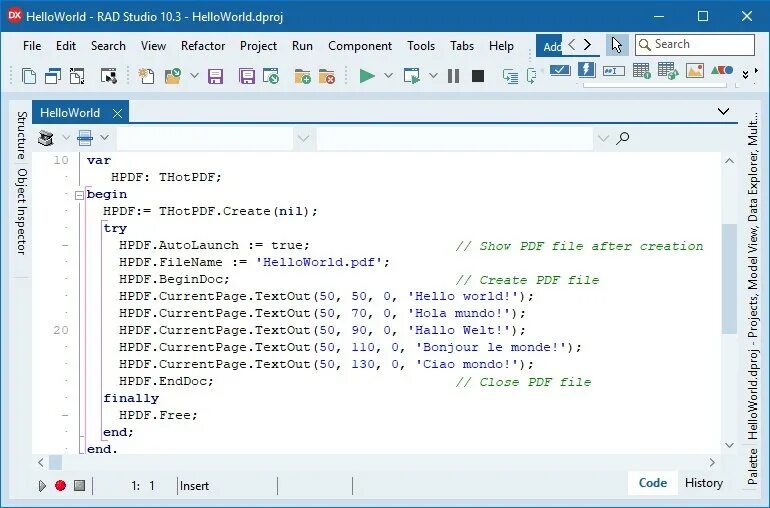Switch to the History tab
This screenshot has height=508, width=770.
click(703, 483)
